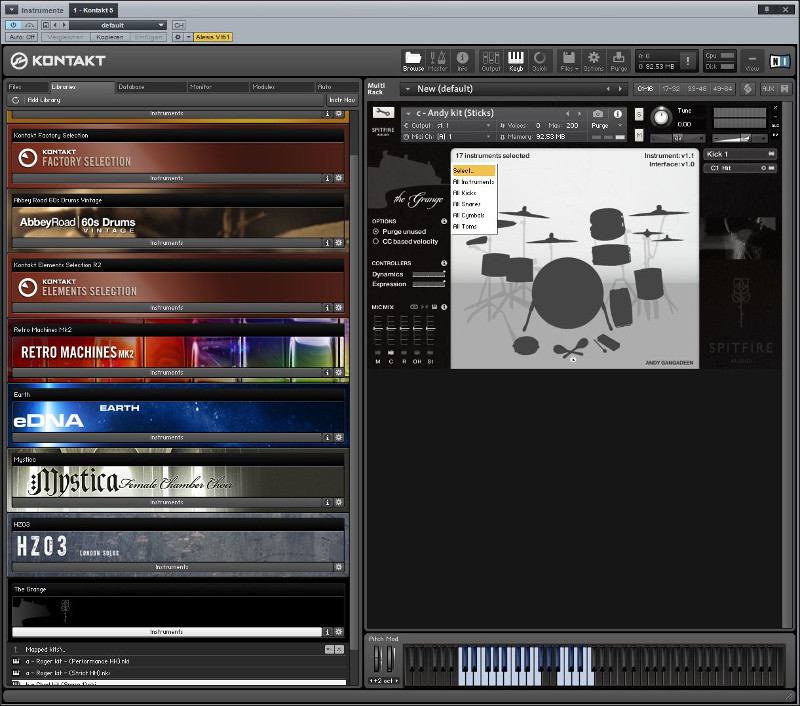
Task: Click the Dynamics controller slider
Action: [x=429, y=274]
